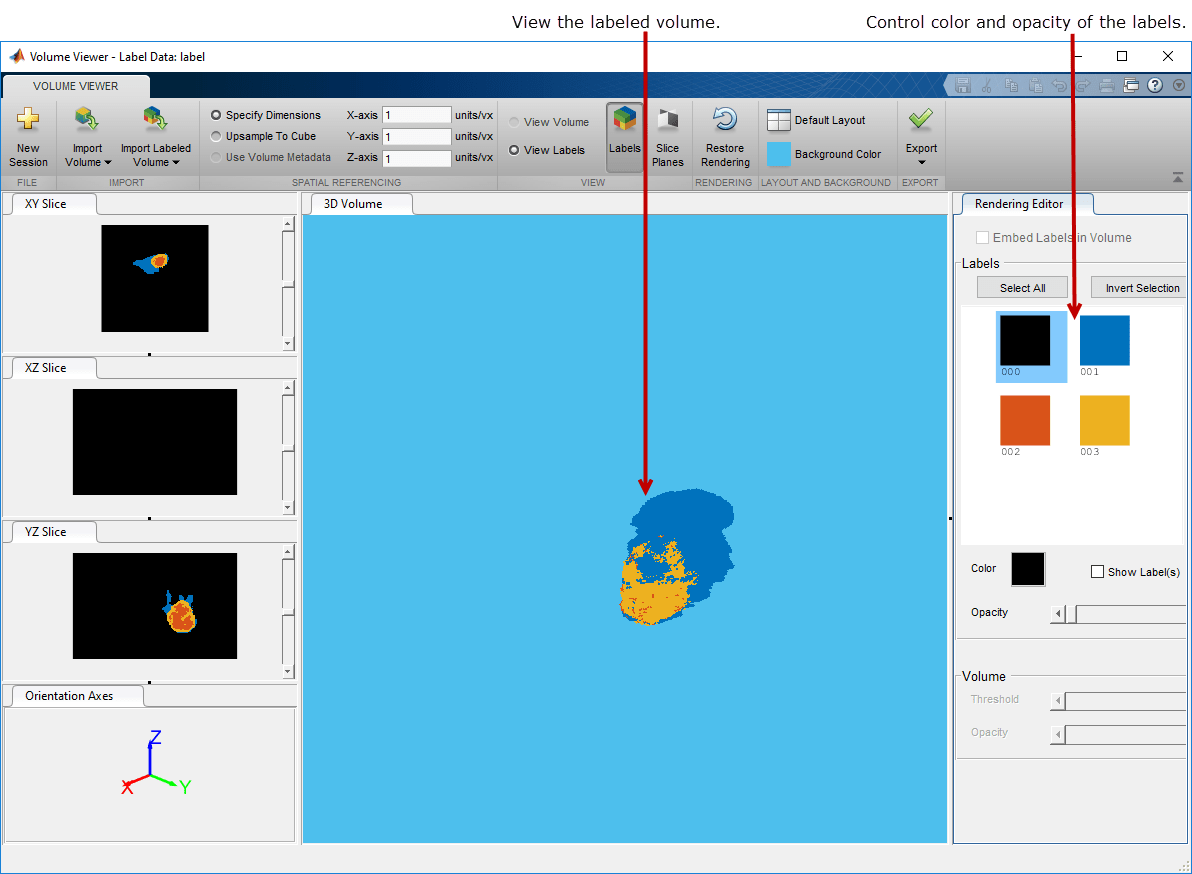Screen dimensions: 1192x874
Task: Click the label Opacity slider
Action: (1118, 614)
